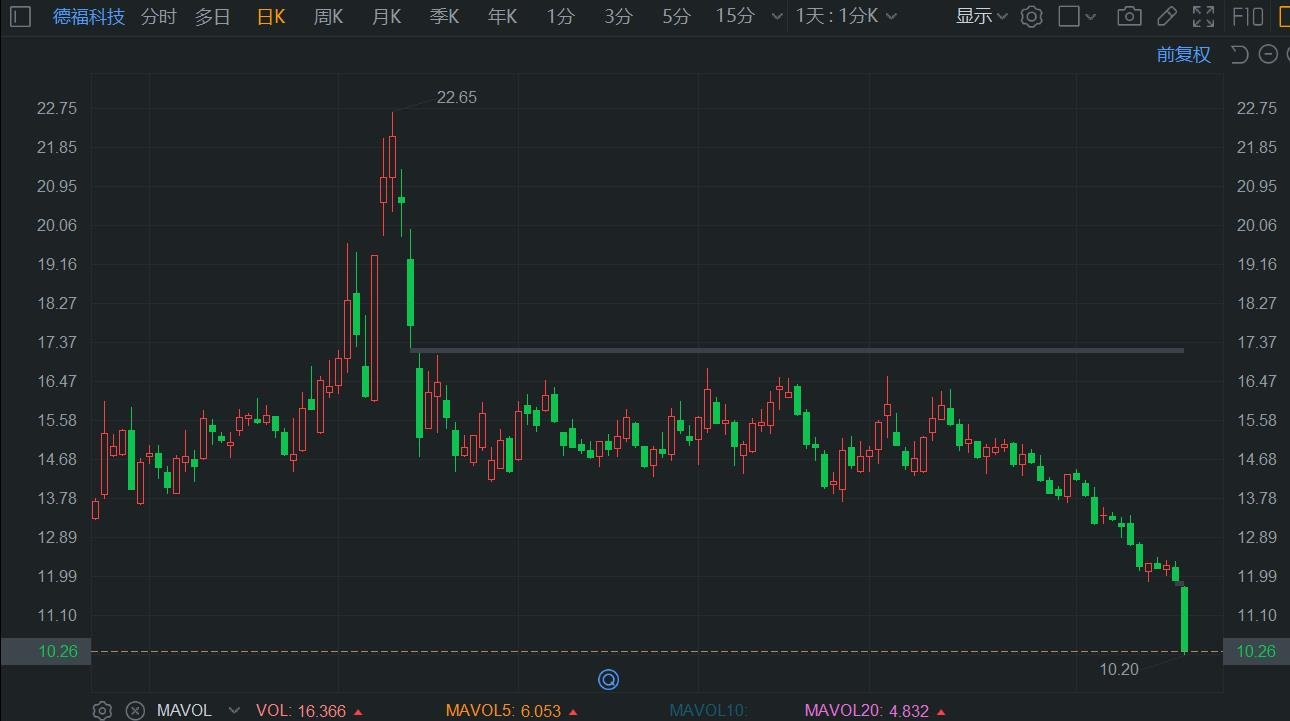Open chart settings gear in top toolbar
This screenshot has height=721, width=1290.
(x=1032, y=16)
